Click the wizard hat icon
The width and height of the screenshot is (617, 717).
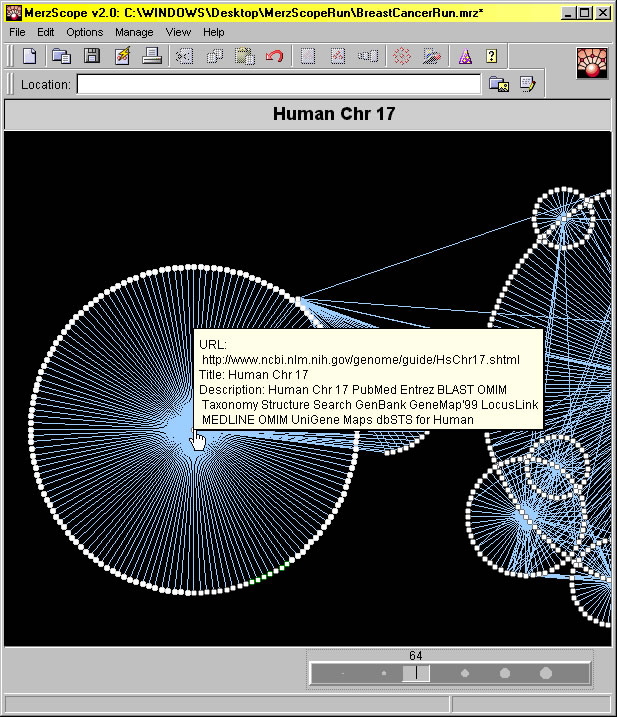[464, 56]
